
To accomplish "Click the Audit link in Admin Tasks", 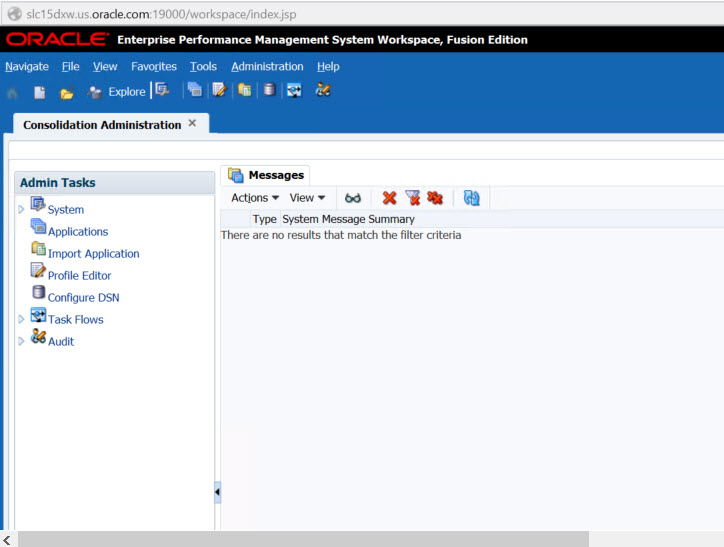I will [x=61, y=342].
